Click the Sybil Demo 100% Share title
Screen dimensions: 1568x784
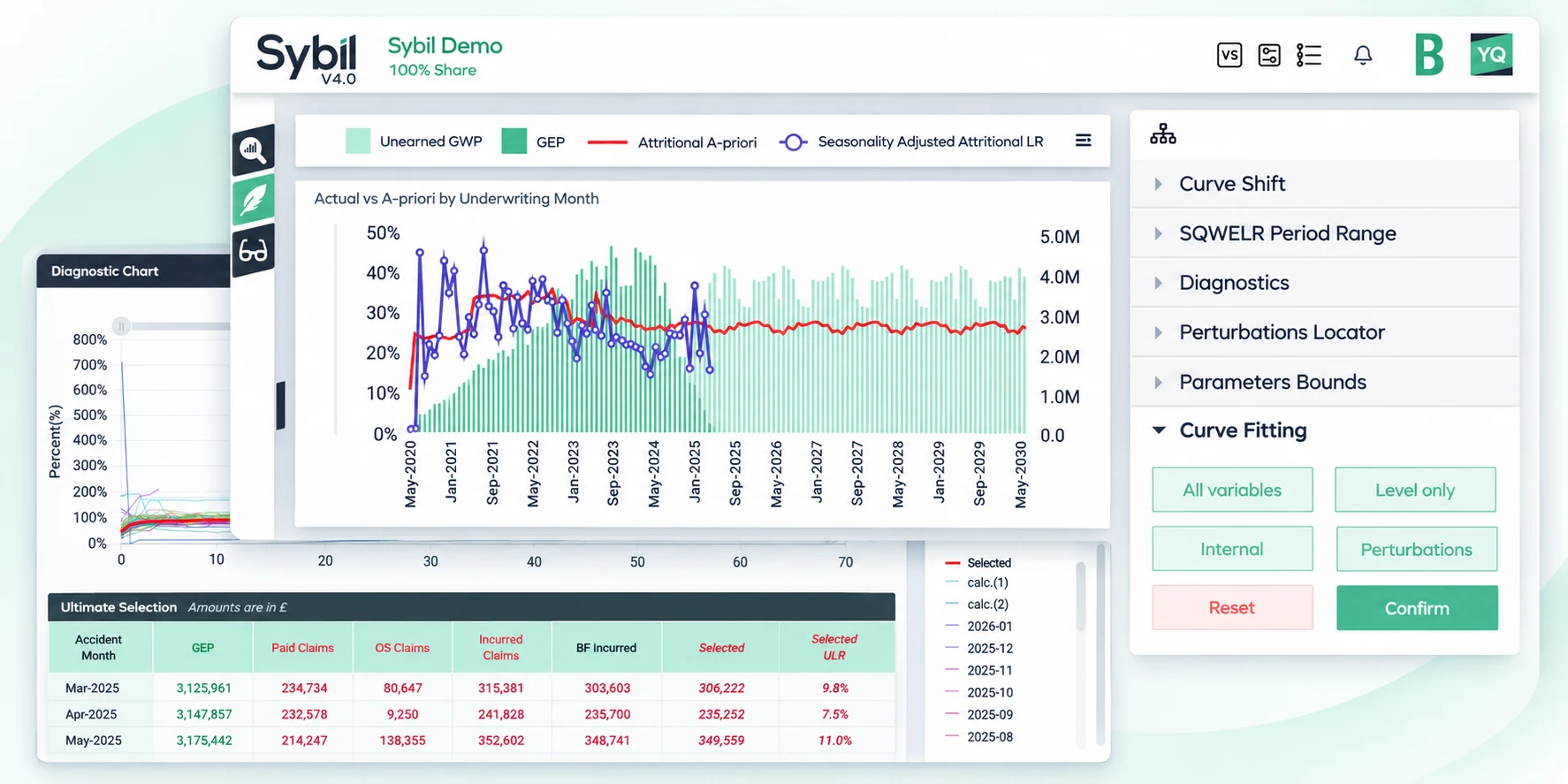click(445, 57)
